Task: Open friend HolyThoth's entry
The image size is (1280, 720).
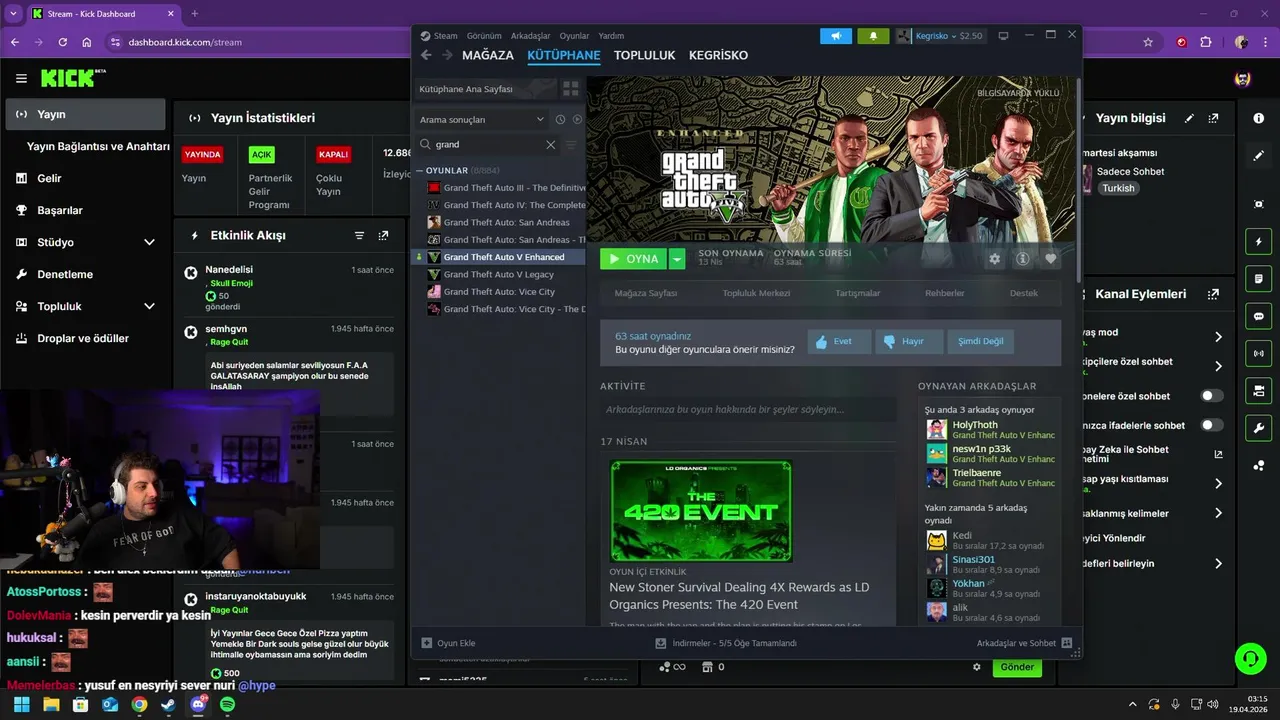Action: 990,430
